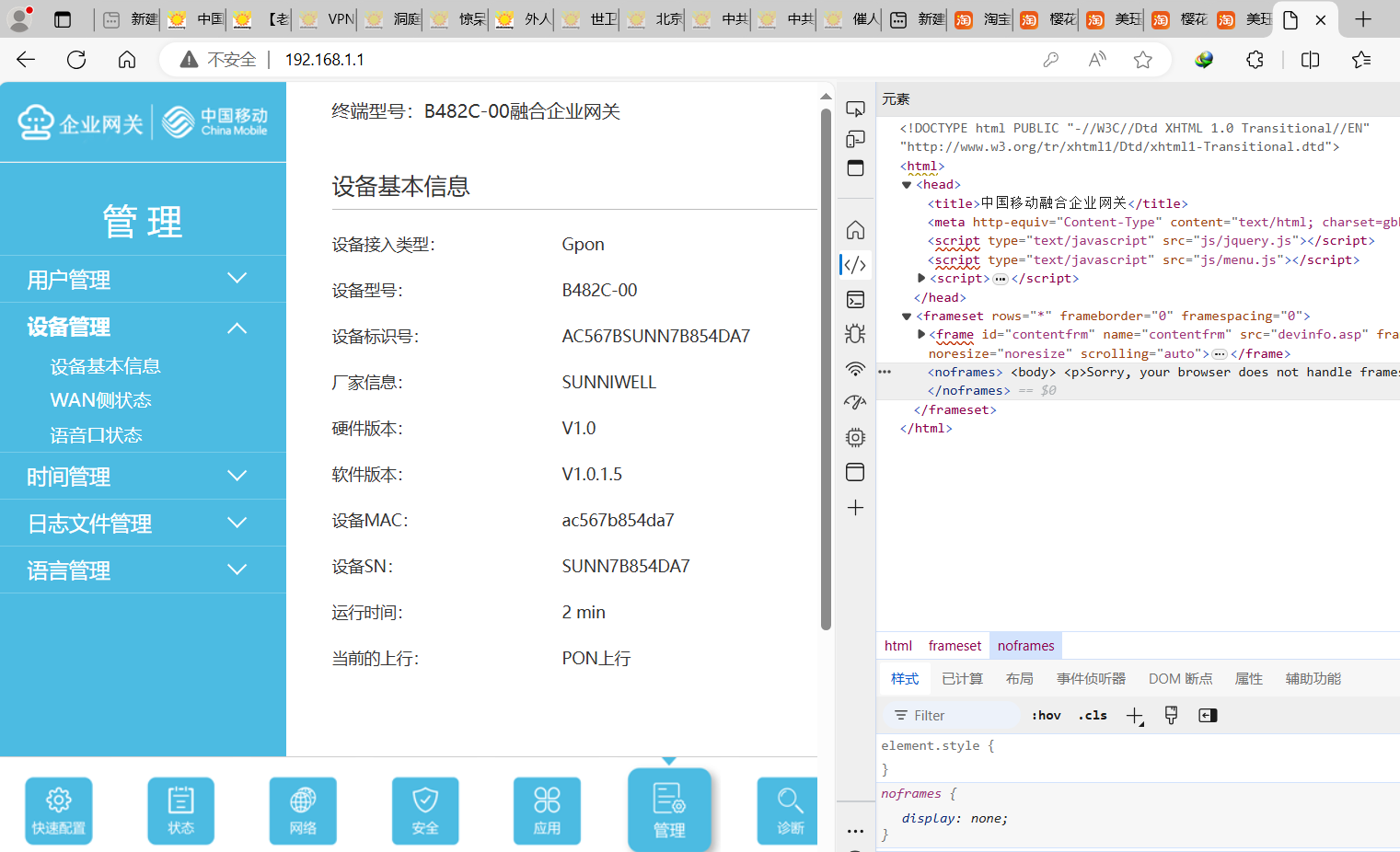Screen dimensions: 1400x852
Task: Select frameset breadcrumb in DevTools
Action: [x=955, y=646]
